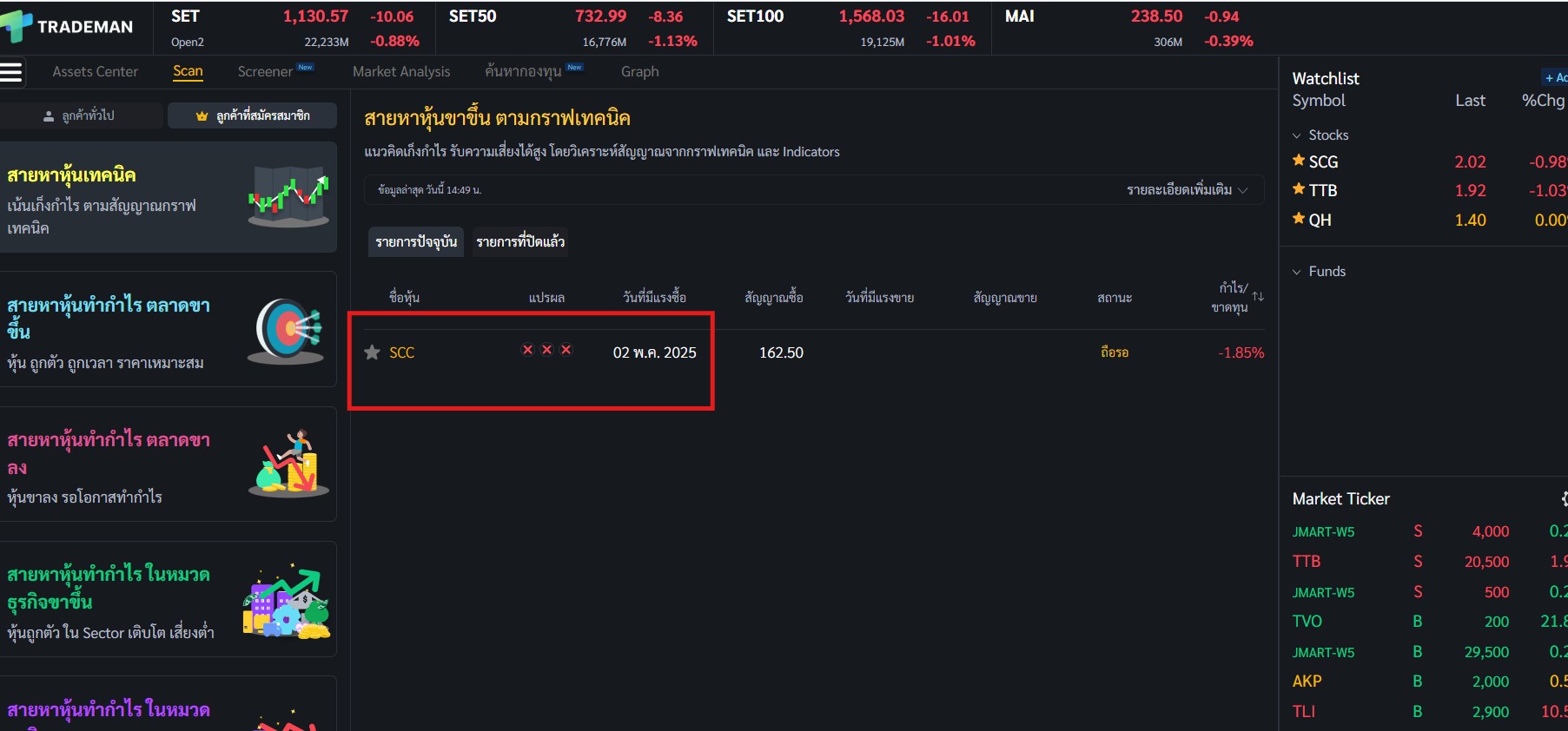Click ถือรอ status of SCC

coord(1115,352)
